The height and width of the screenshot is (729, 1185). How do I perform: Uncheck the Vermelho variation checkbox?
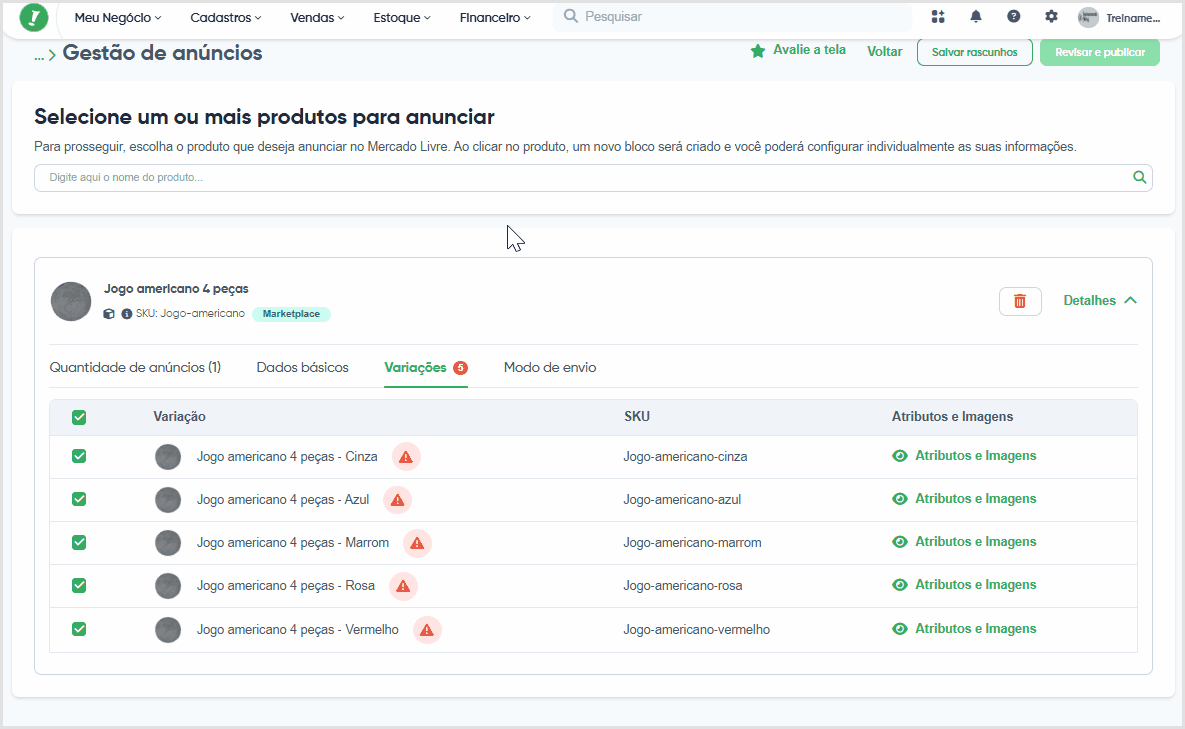[x=79, y=629]
